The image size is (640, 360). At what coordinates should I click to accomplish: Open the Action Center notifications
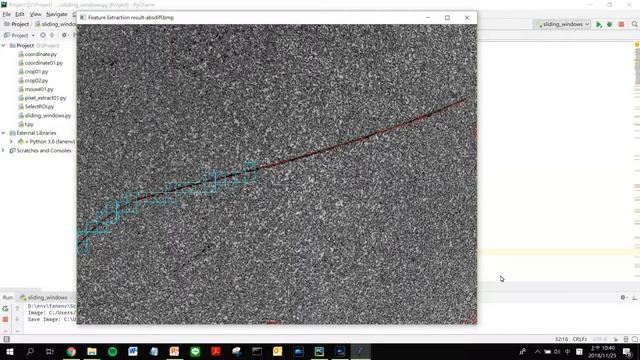(x=628, y=352)
